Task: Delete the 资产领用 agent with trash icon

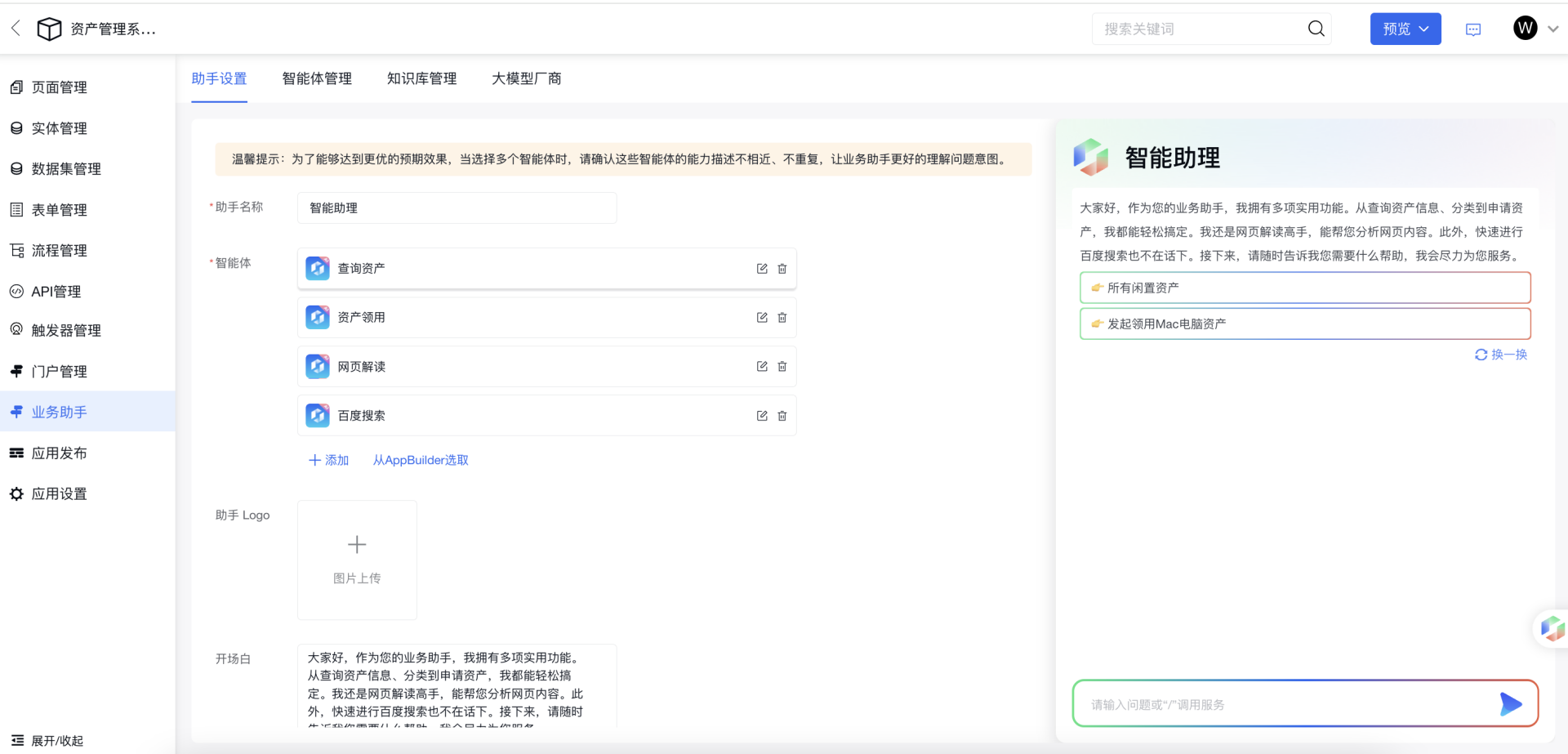Action: 782,318
